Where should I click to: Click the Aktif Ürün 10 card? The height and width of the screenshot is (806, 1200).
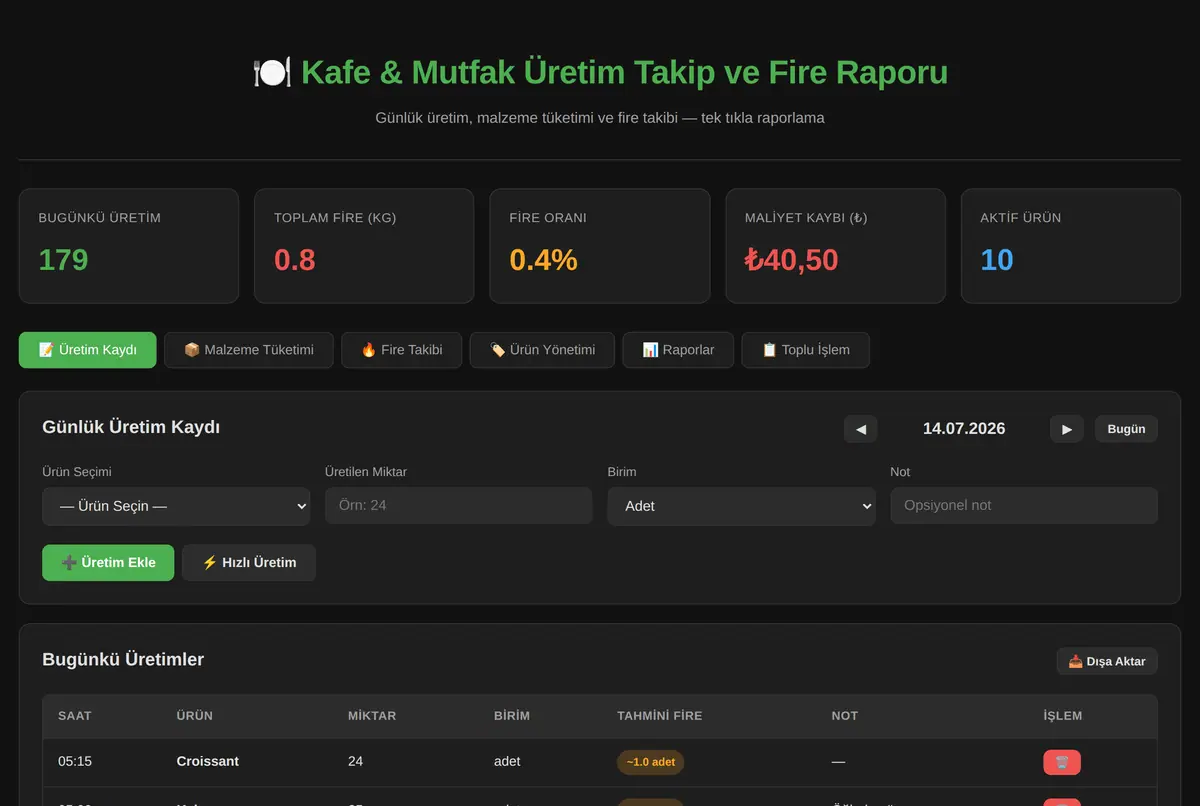[1071, 246]
